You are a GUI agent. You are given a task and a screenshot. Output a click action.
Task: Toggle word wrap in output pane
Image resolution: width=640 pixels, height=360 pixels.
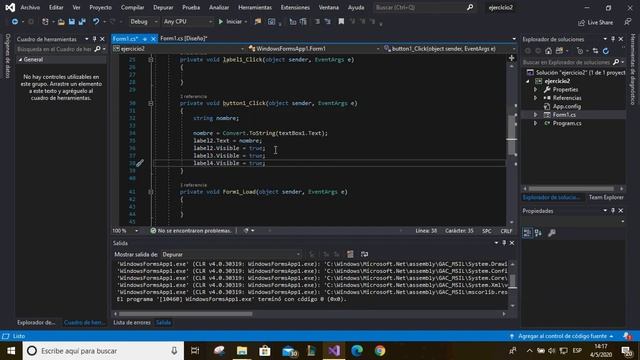pyautogui.click(x=364, y=254)
